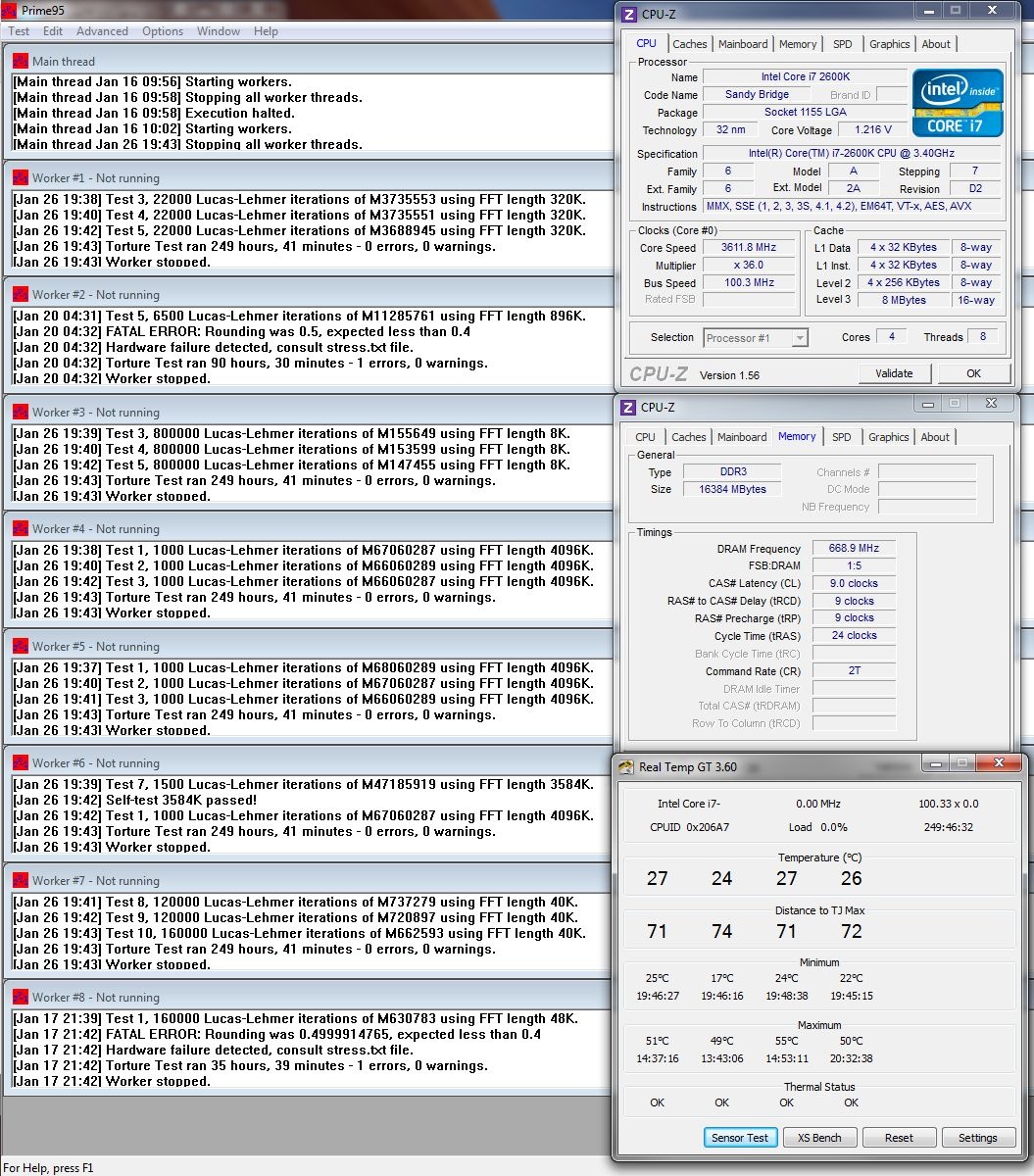Click the Real Temp GT title bar icon

tap(625, 767)
